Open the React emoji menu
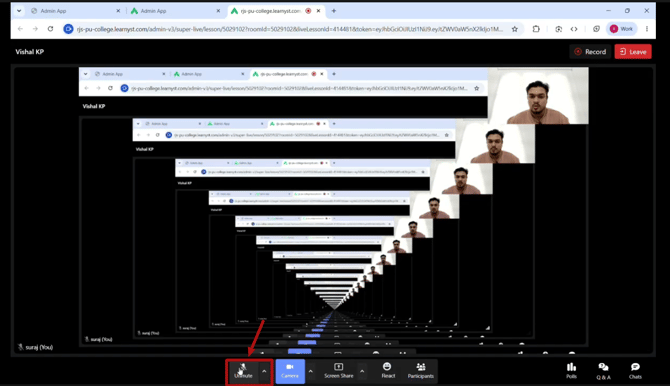 pyautogui.click(x=388, y=371)
